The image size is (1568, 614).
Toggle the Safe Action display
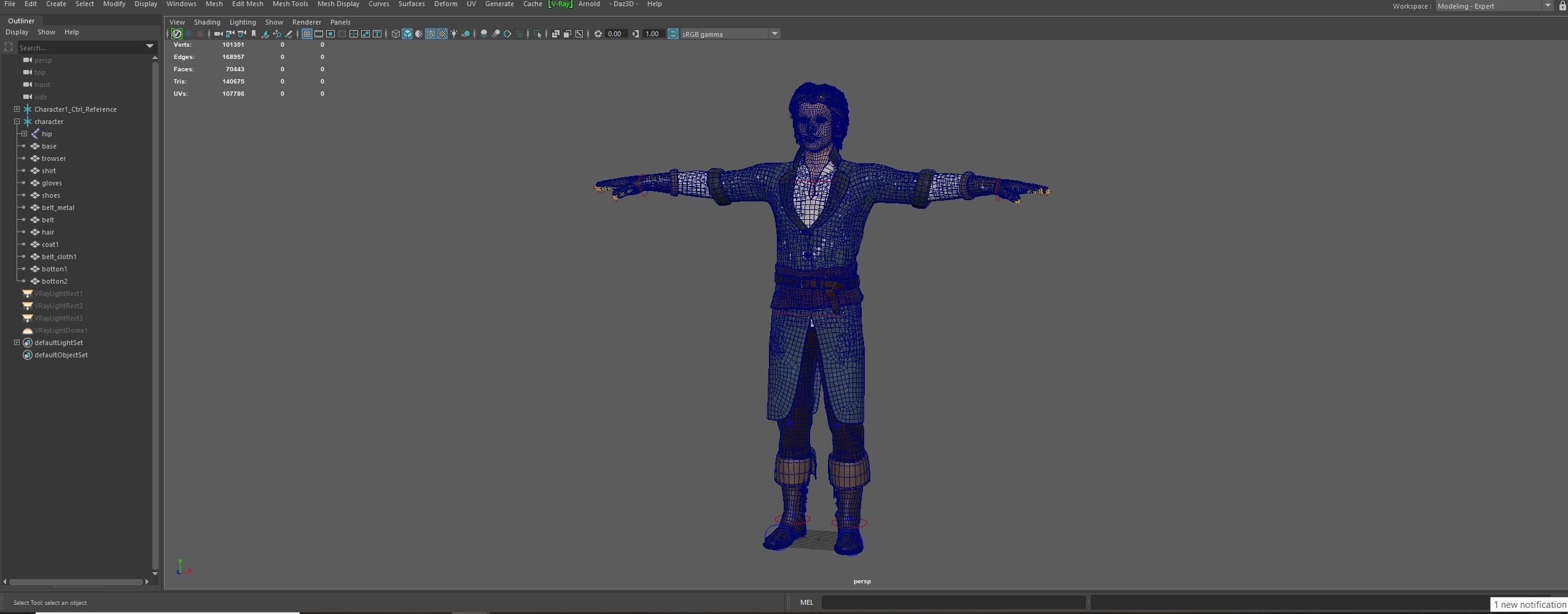365,34
